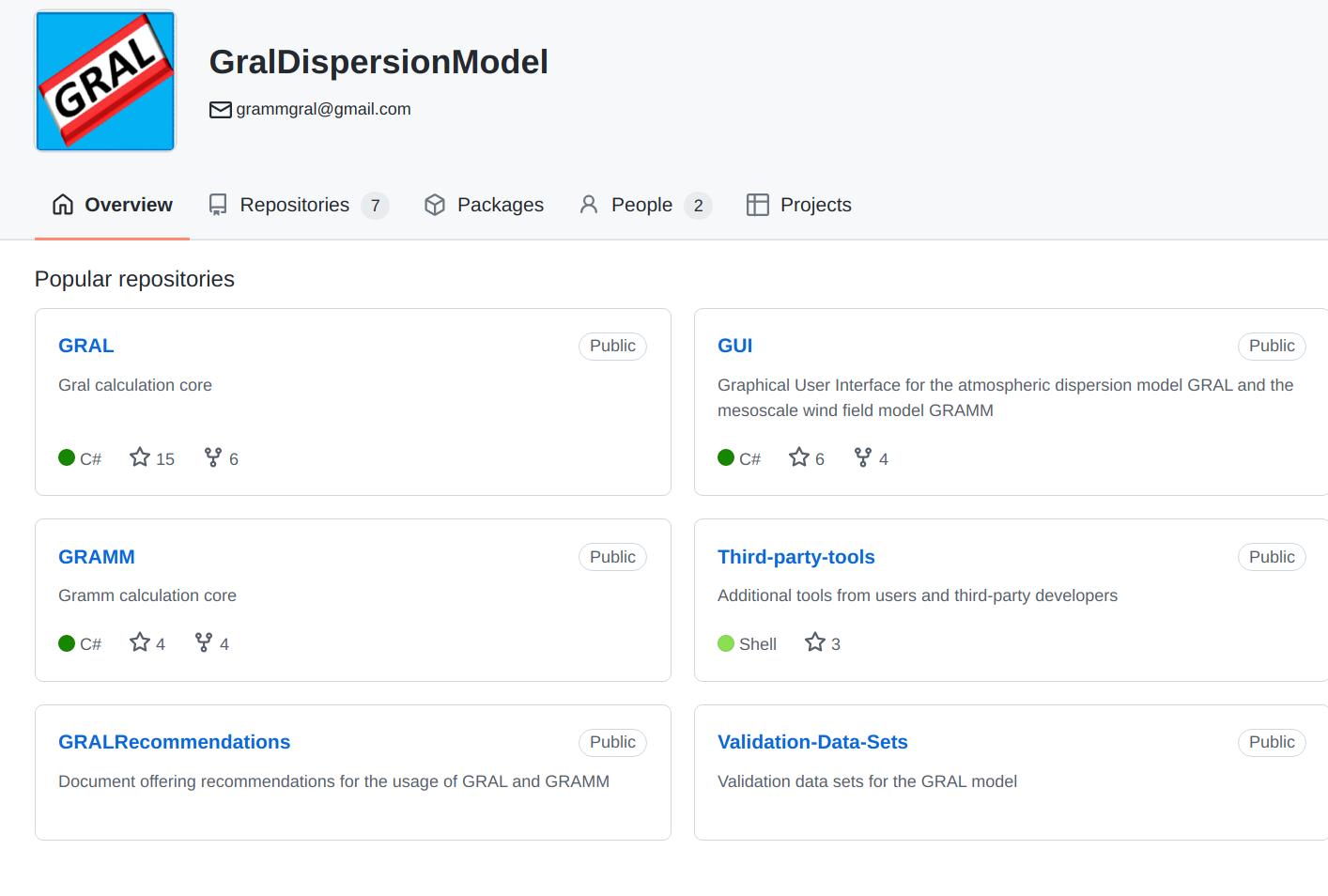The width and height of the screenshot is (1328, 896).
Task: Click the star icon on the GRAL card
Action: (140, 457)
